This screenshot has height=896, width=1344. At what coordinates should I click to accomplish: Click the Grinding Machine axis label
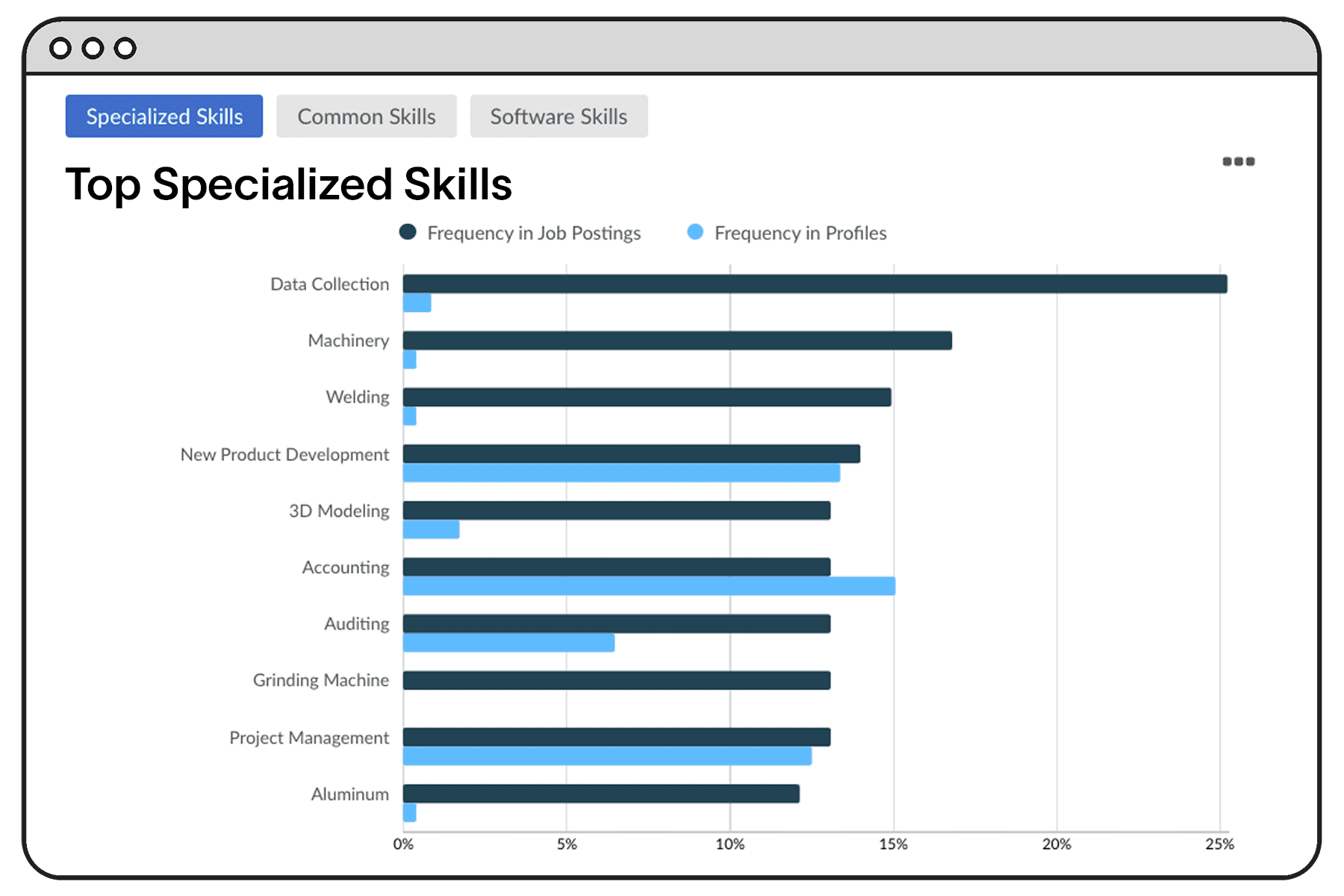(x=321, y=680)
